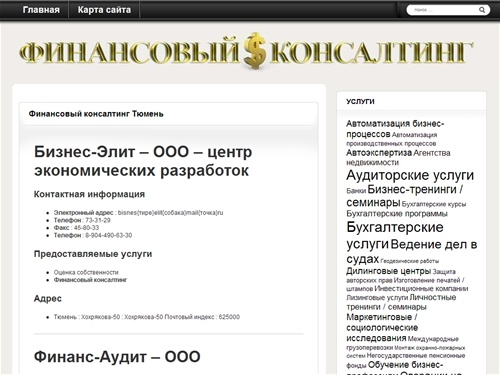Open the Главная menu item
This screenshot has width=500, height=375.
tap(41, 10)
